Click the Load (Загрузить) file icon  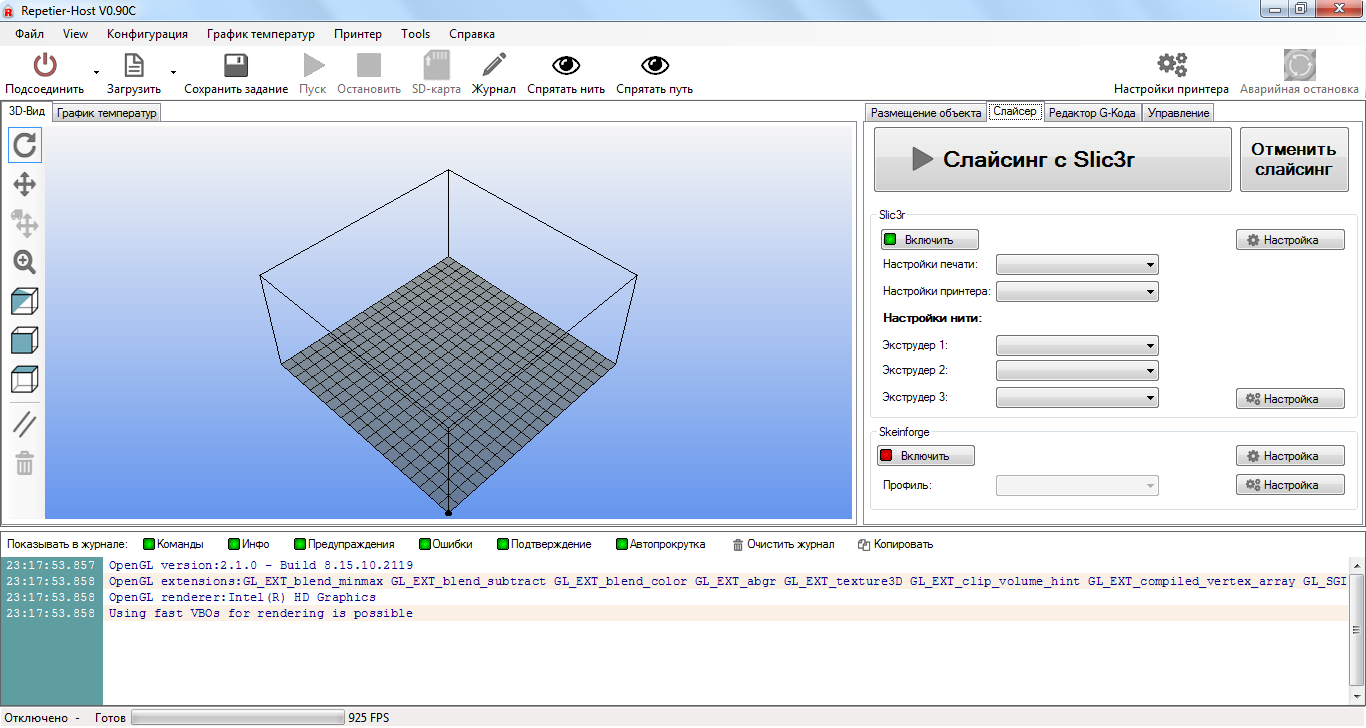tap(133, 66)
